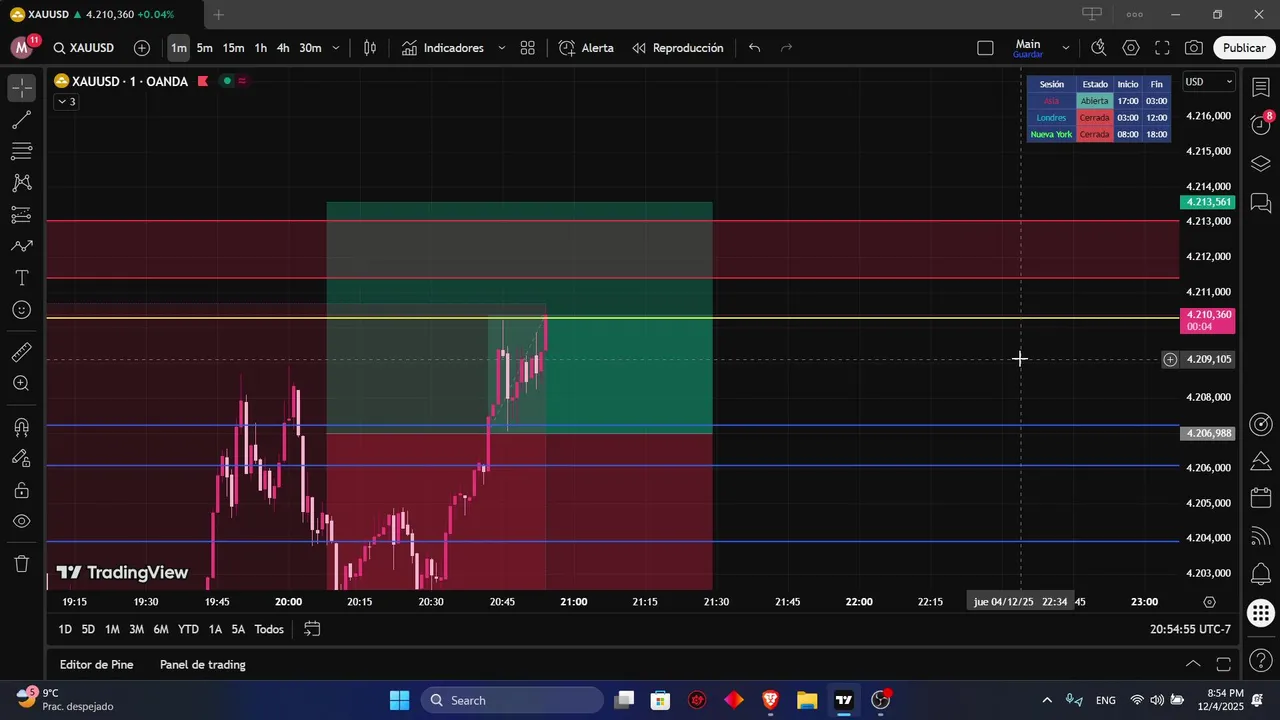The image size is (1280, 720).
Task: Open time axis settings gear
Action: pyautogui.click(x=1209, y=602)
